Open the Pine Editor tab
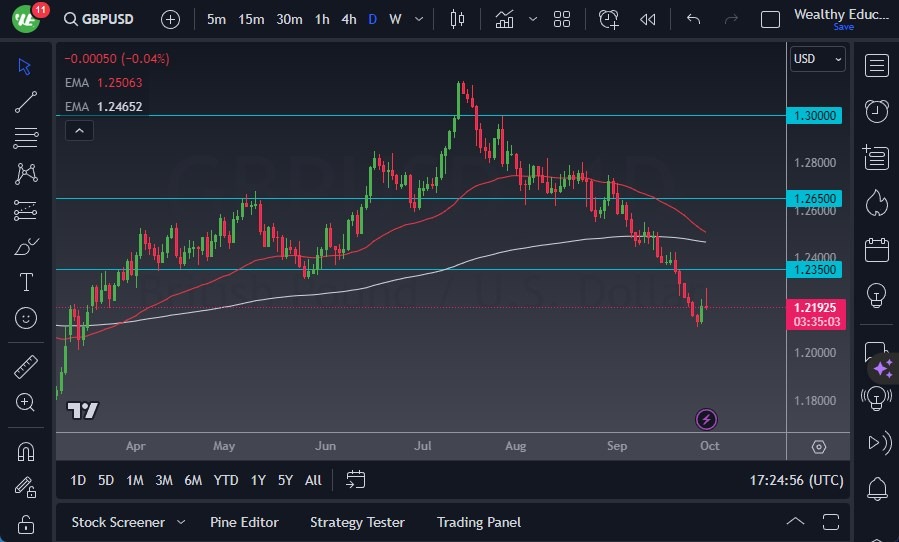Viewport: 899px width, 542px height. (244, 522)
